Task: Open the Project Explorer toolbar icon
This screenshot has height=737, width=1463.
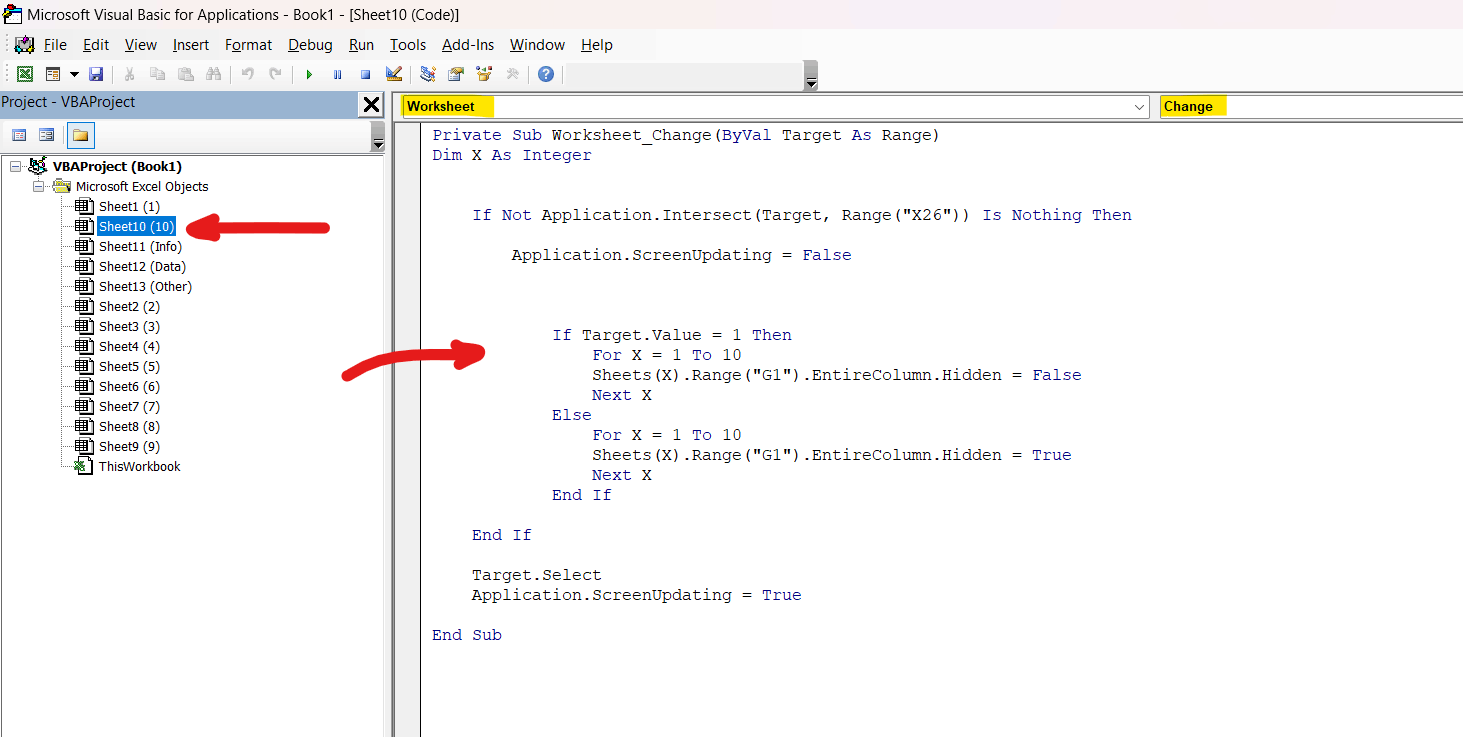Action: click(428, 74)
